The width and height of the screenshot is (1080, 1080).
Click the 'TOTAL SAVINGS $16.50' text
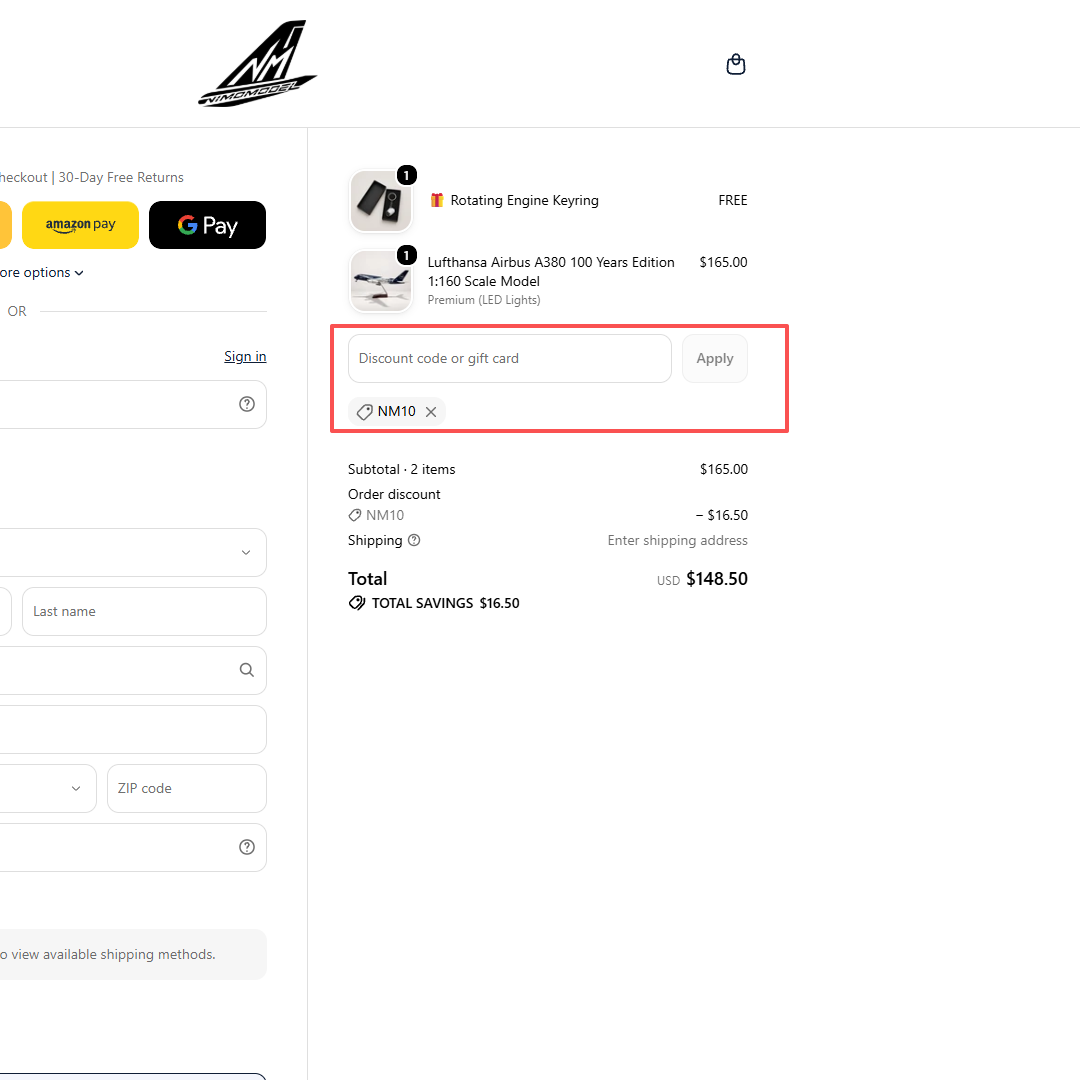pyautogui.click(x=446, y=603)
